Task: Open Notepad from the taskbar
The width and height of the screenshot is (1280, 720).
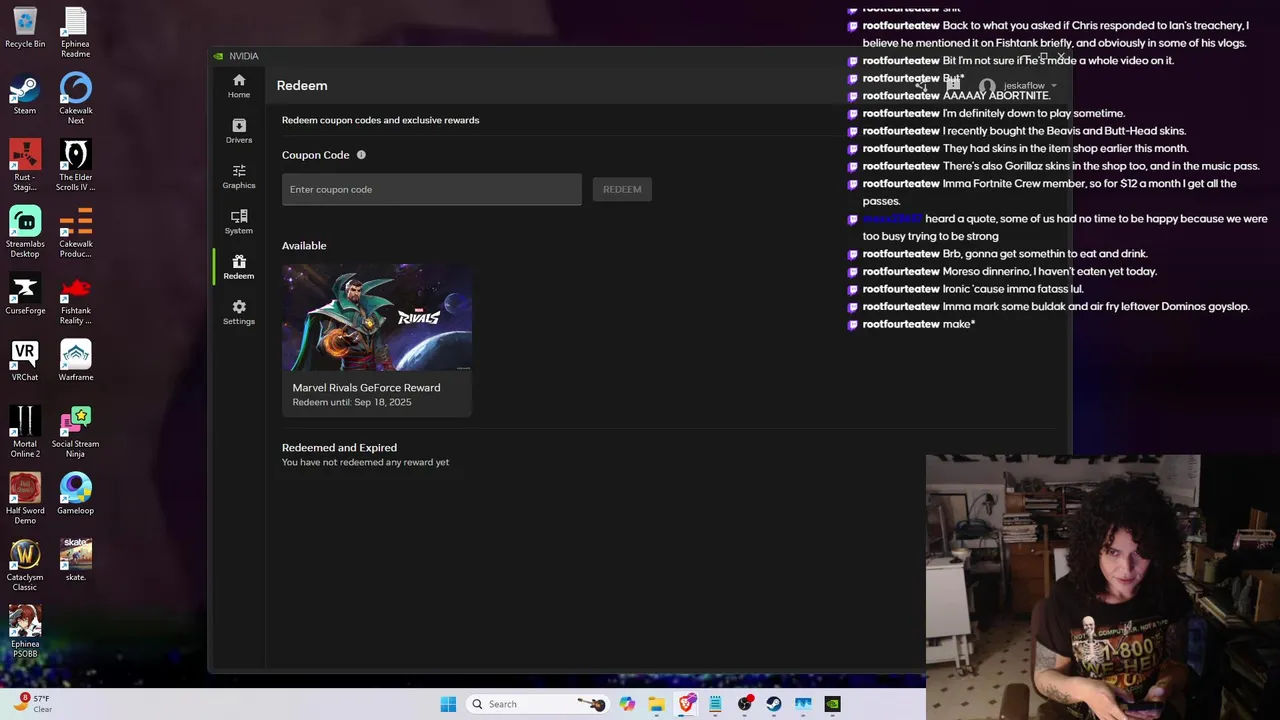Action: [x=715, y=704]
